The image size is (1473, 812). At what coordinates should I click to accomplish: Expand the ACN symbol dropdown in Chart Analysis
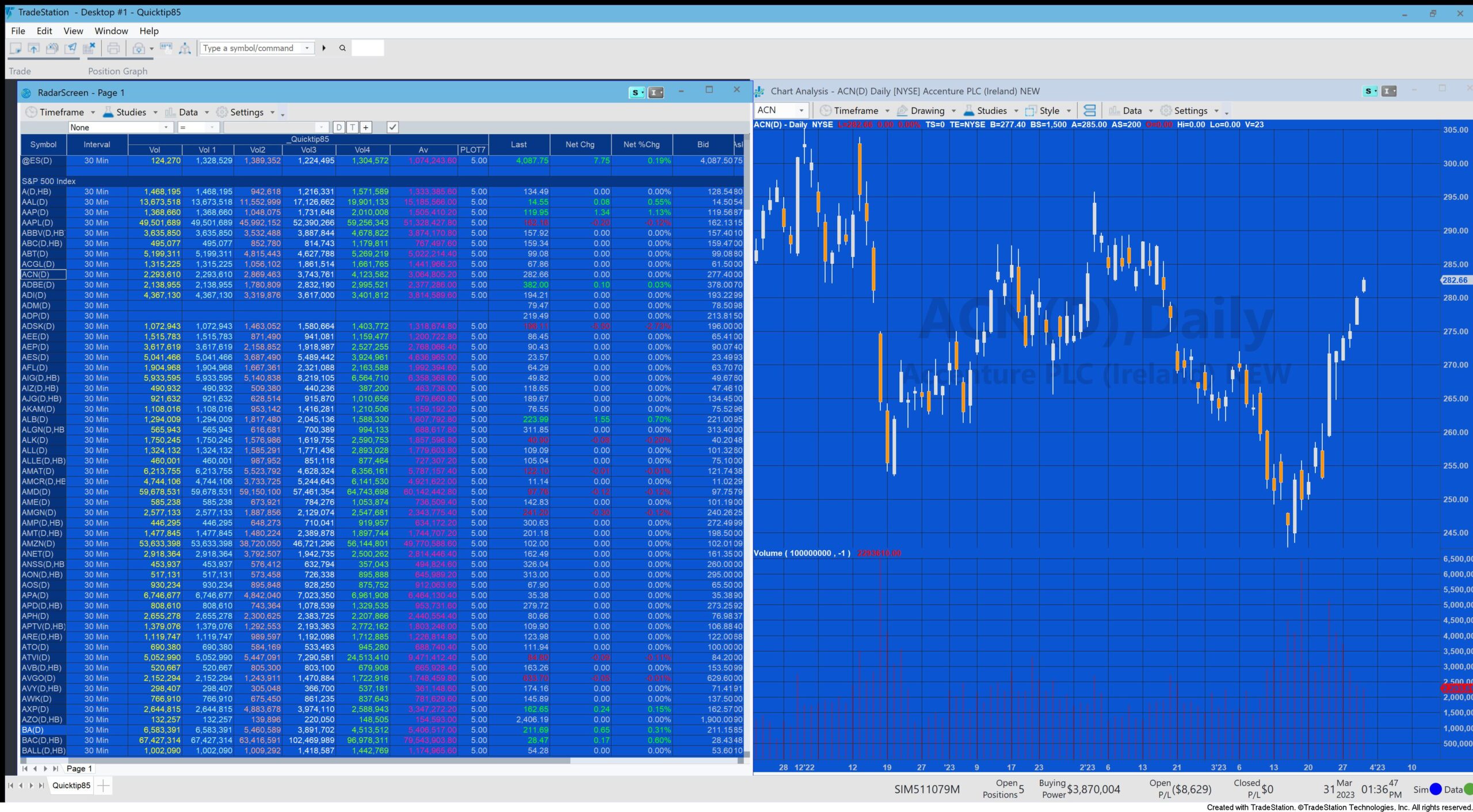[x=801, y=110]
